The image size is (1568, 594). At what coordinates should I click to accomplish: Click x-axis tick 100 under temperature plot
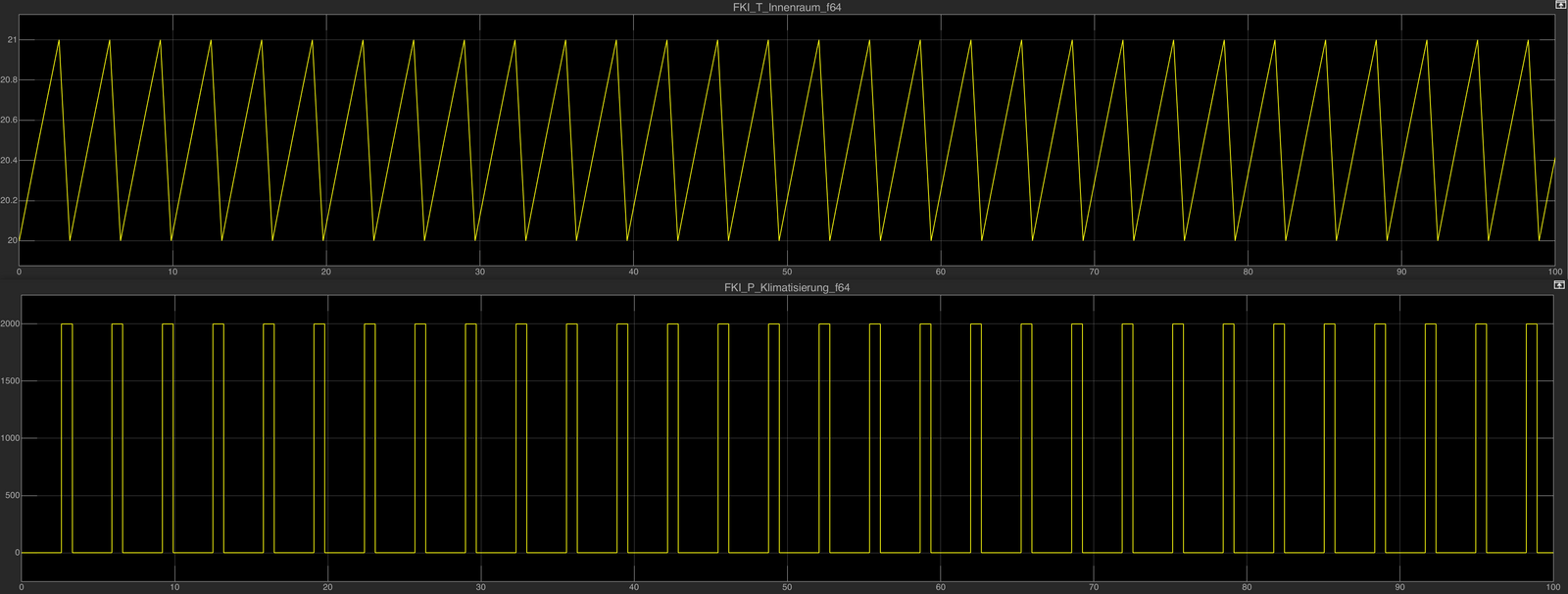pyautogui.click(x=1554, y=272)
